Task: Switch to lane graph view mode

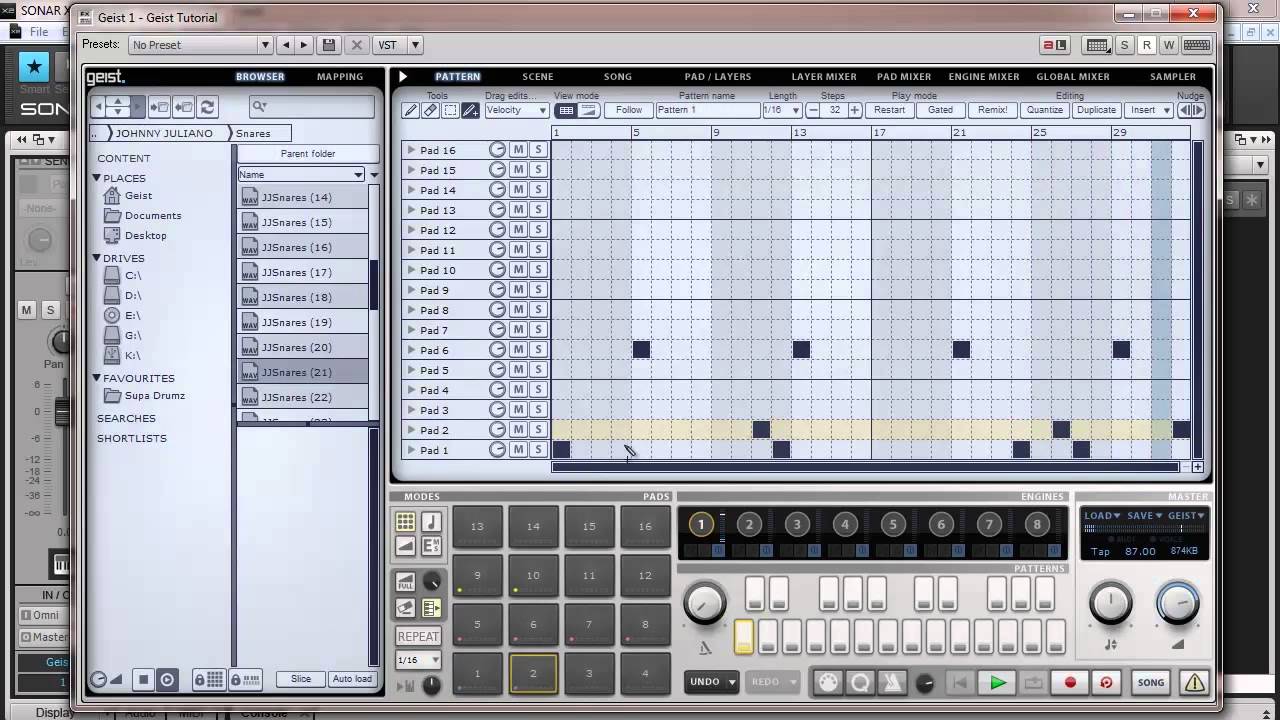Action: (x=588, y=110)
